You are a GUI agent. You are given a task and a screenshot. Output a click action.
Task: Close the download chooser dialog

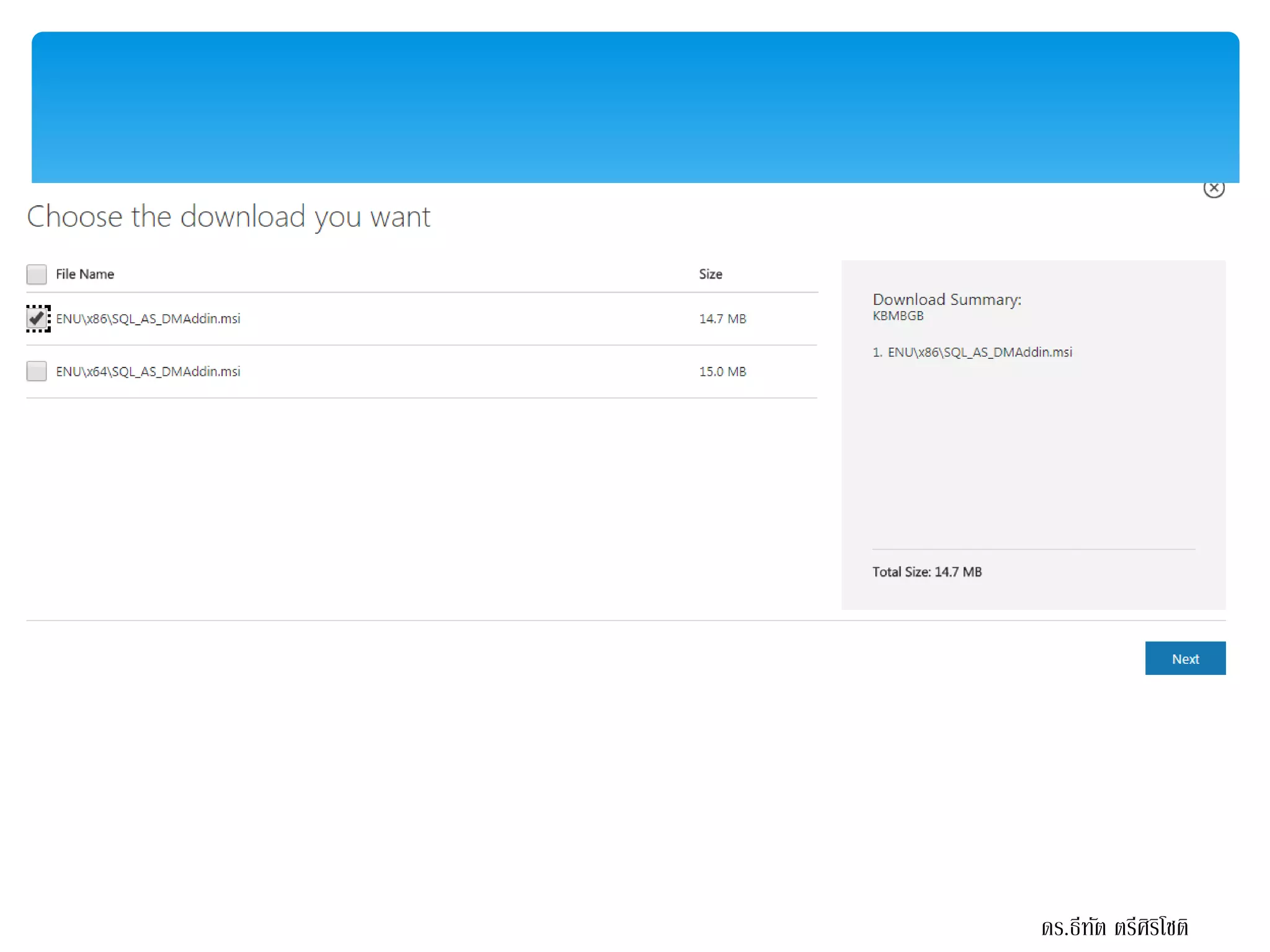click(x=1213, y=188)
